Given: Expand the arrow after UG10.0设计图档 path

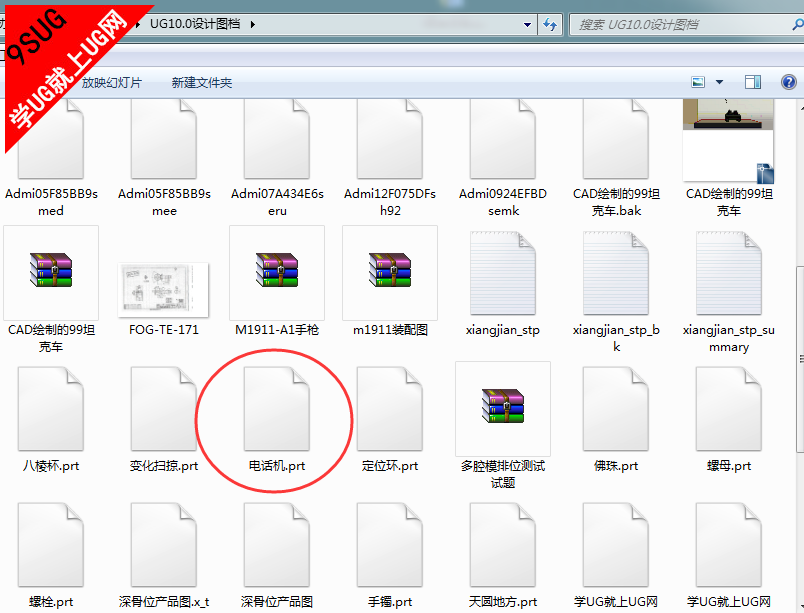Looking at the screenshot, I should click(252, 24).
